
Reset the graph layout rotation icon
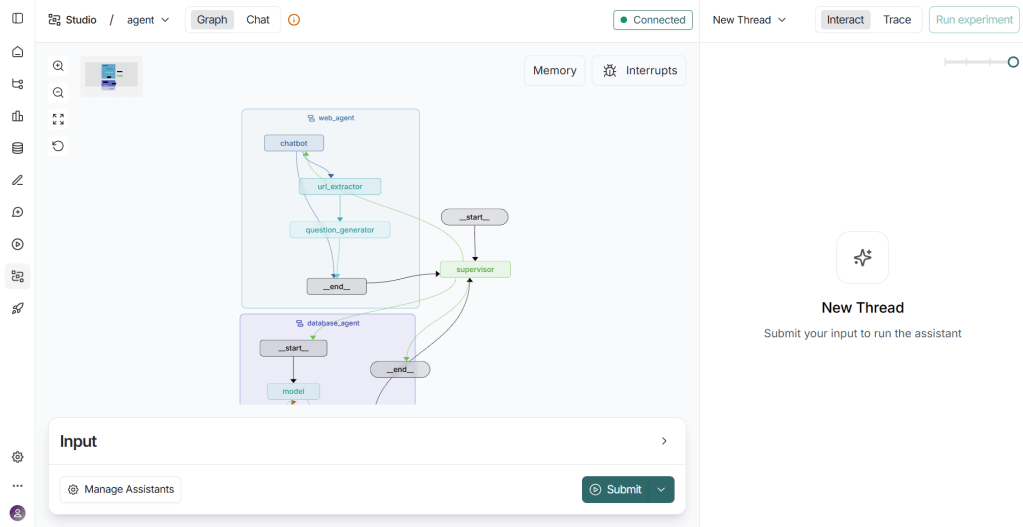click(58, 146)
